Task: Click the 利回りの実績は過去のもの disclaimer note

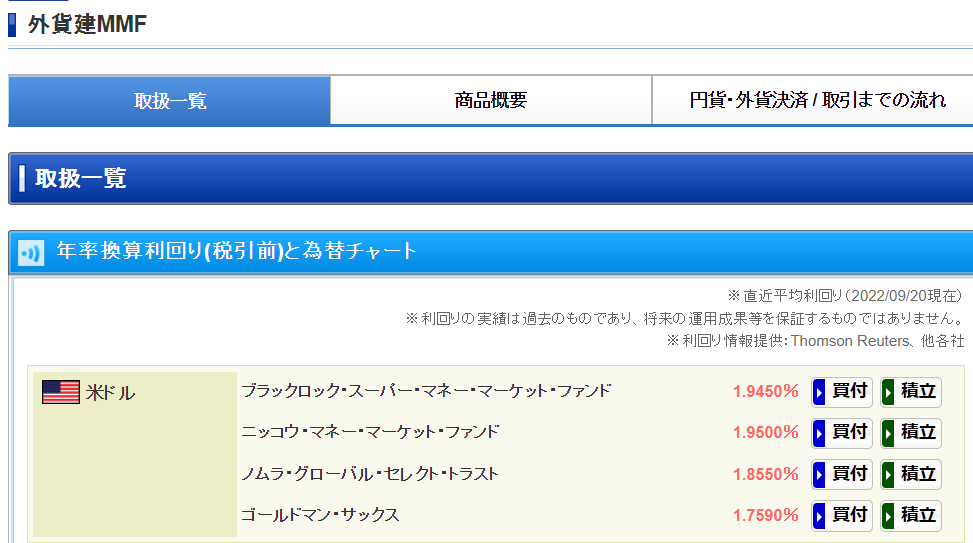Action: pos(684,318)
